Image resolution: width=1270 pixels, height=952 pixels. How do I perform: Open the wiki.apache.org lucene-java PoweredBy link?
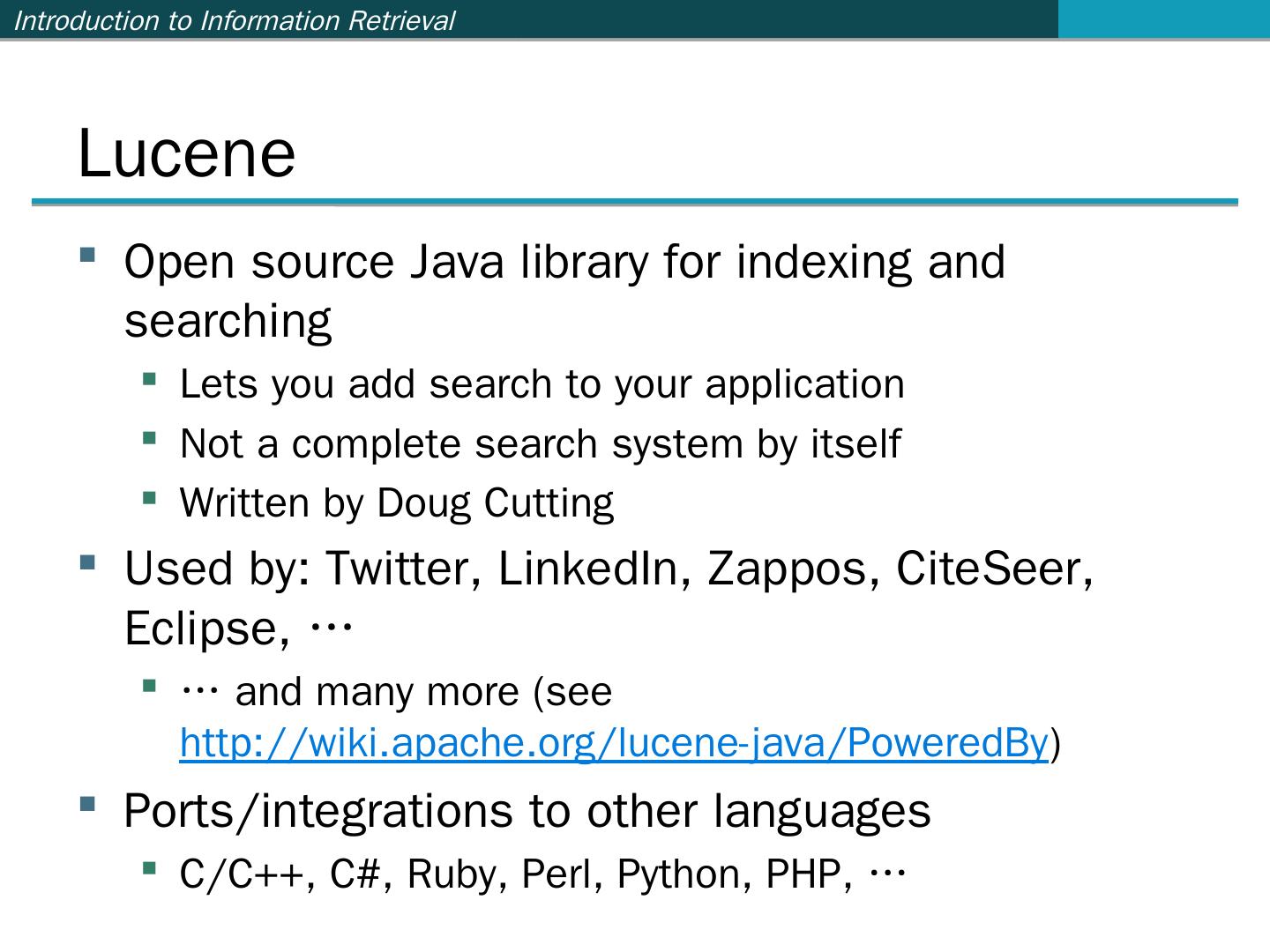(x=614, y=743)
